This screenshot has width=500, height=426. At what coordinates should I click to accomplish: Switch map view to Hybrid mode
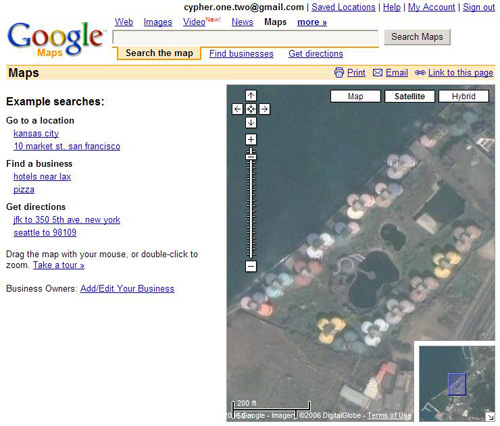464,96
